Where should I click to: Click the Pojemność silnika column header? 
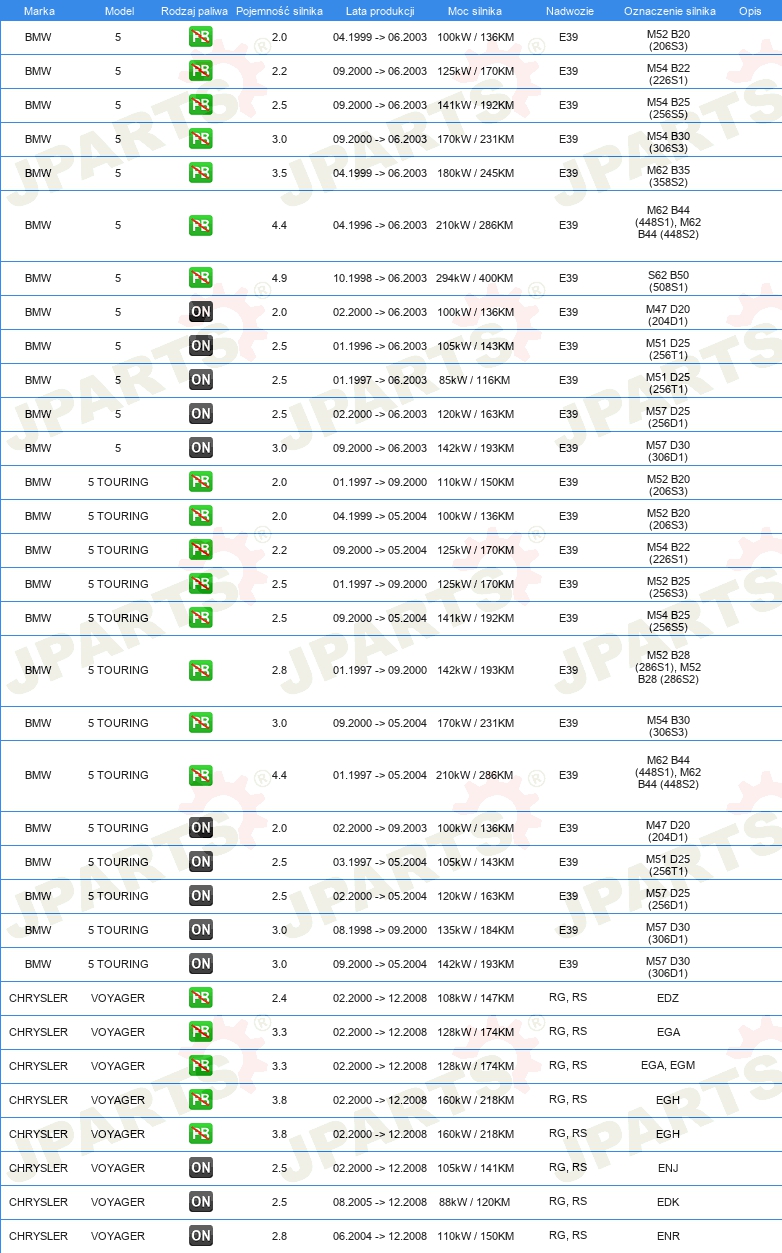click(x=280, y=11)
